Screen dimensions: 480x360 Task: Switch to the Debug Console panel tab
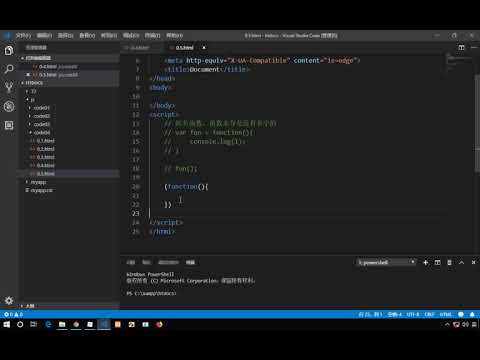[169, 263]
